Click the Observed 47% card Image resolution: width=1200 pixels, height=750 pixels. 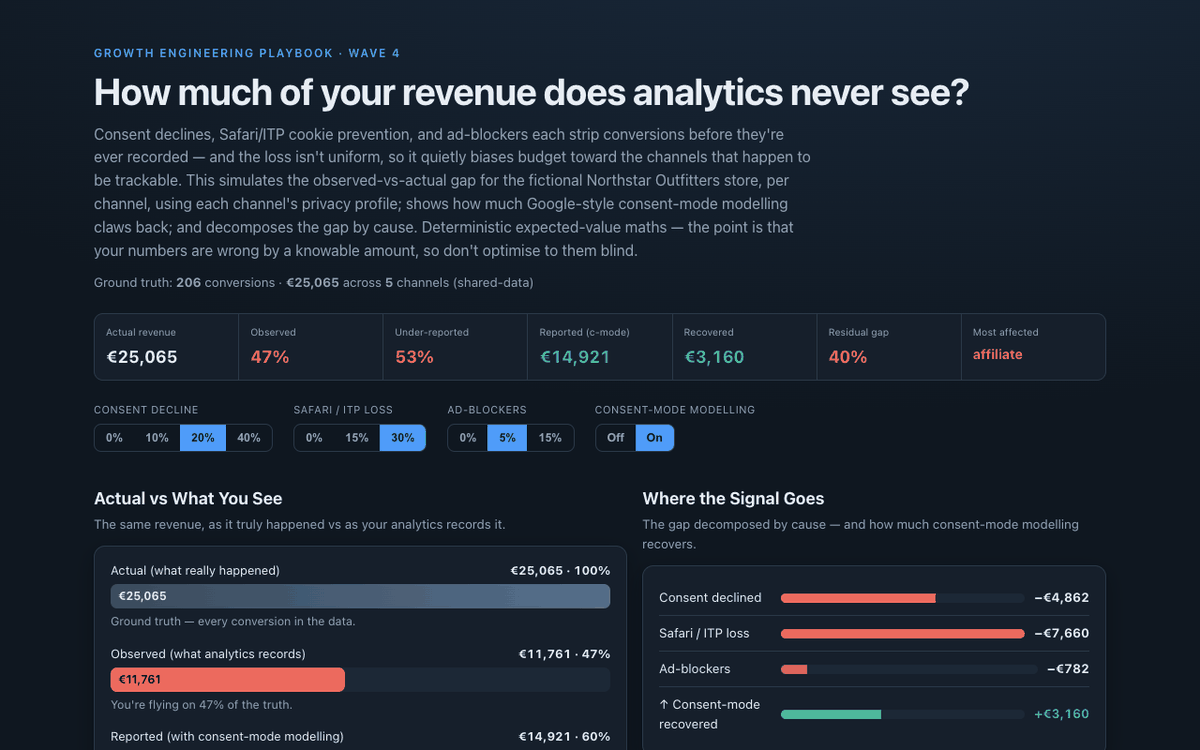coord(311,347)
